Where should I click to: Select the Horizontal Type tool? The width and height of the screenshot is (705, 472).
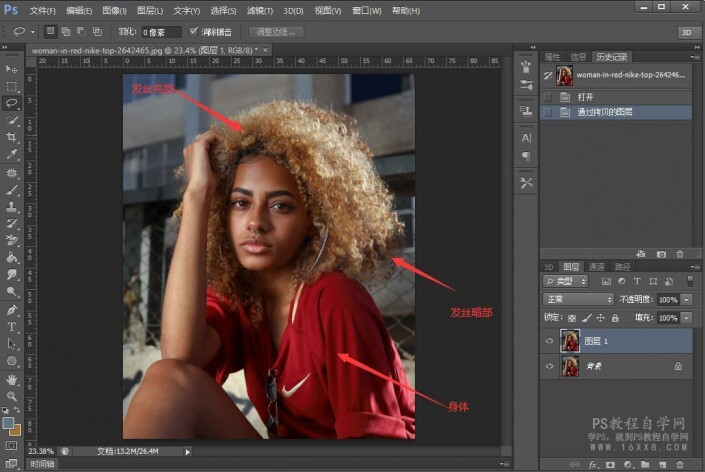coord(12,327)
